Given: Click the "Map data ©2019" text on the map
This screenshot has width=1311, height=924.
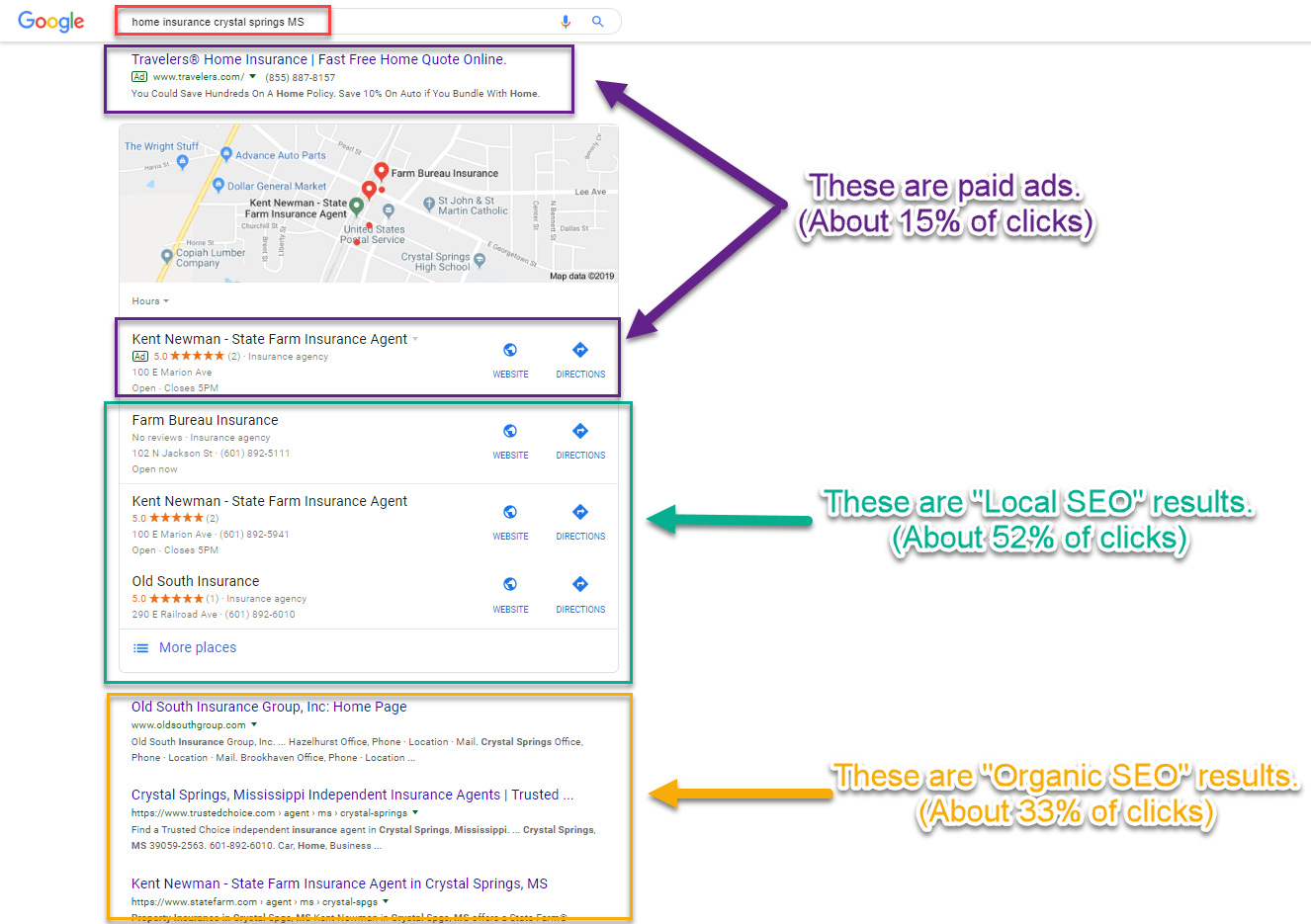Looking at the screenshot, I should pyautogui.click(x=581, y=276).
